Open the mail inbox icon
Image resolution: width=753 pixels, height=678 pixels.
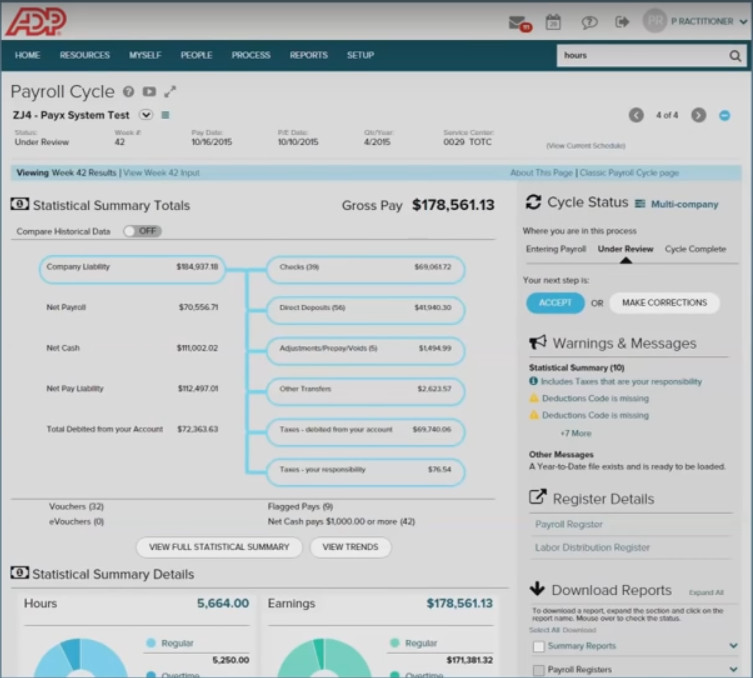pyautogui.click(x=520, y=23)
